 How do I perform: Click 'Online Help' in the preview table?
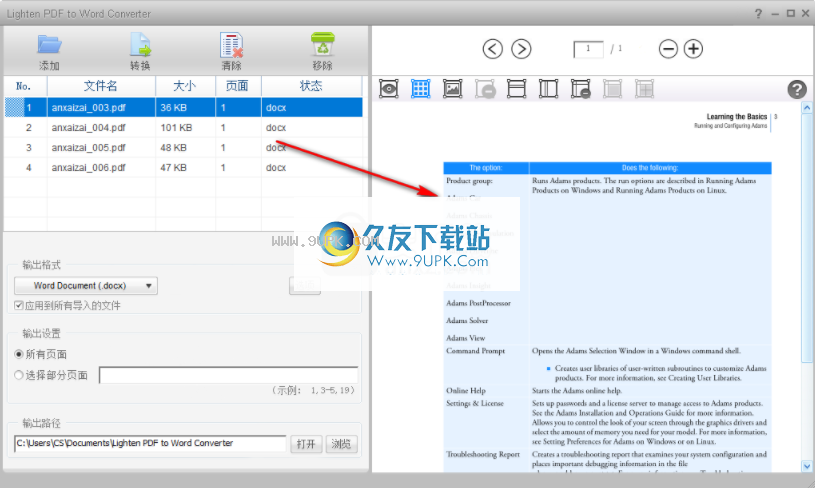pyautogui.click(x=466, y=391)
